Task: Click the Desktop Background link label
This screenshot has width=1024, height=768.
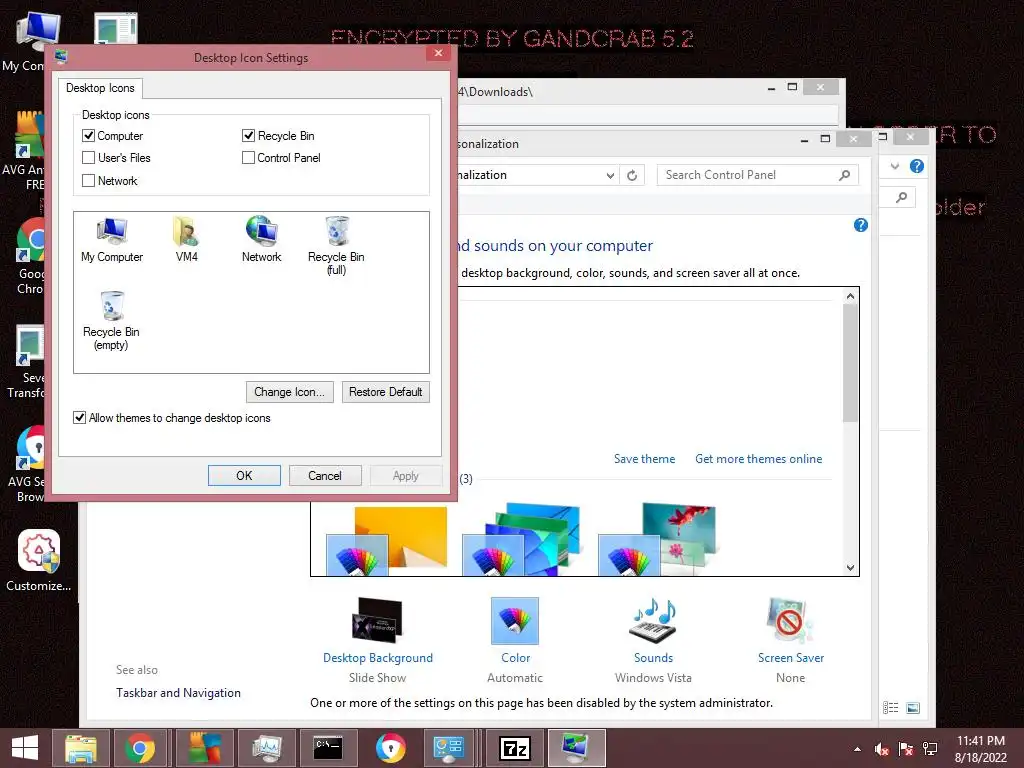Action: [x=377, y=658]
